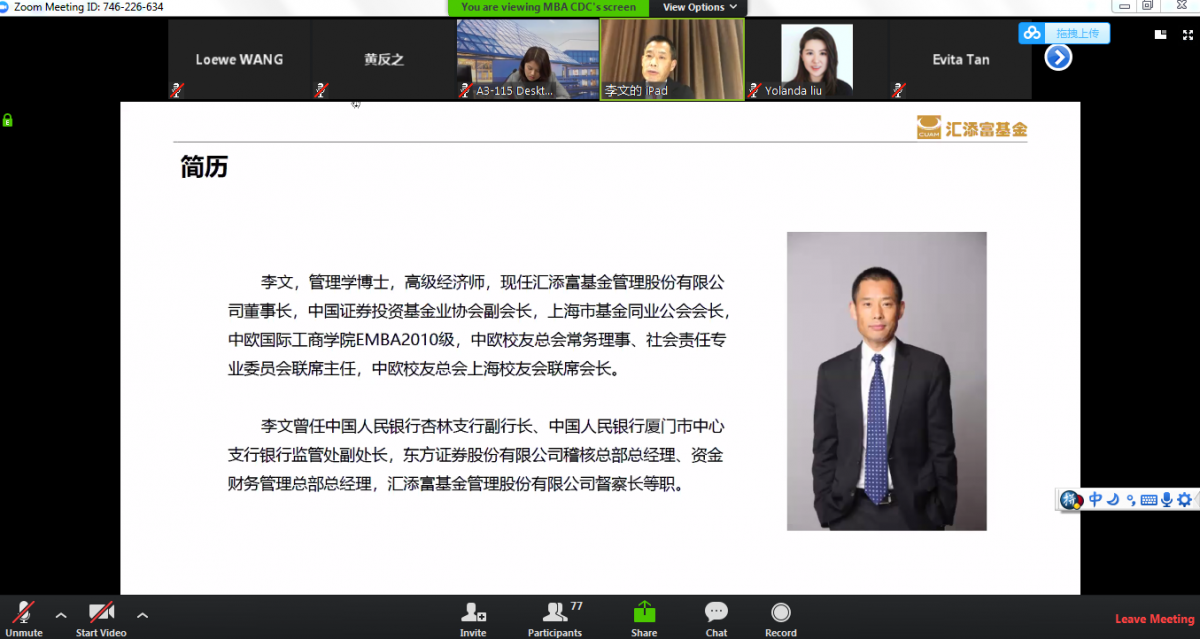Enter full screen mode icon
Image resolution: width=1200 pixels, height=639 pixels.
click(x=1186, y=34)
